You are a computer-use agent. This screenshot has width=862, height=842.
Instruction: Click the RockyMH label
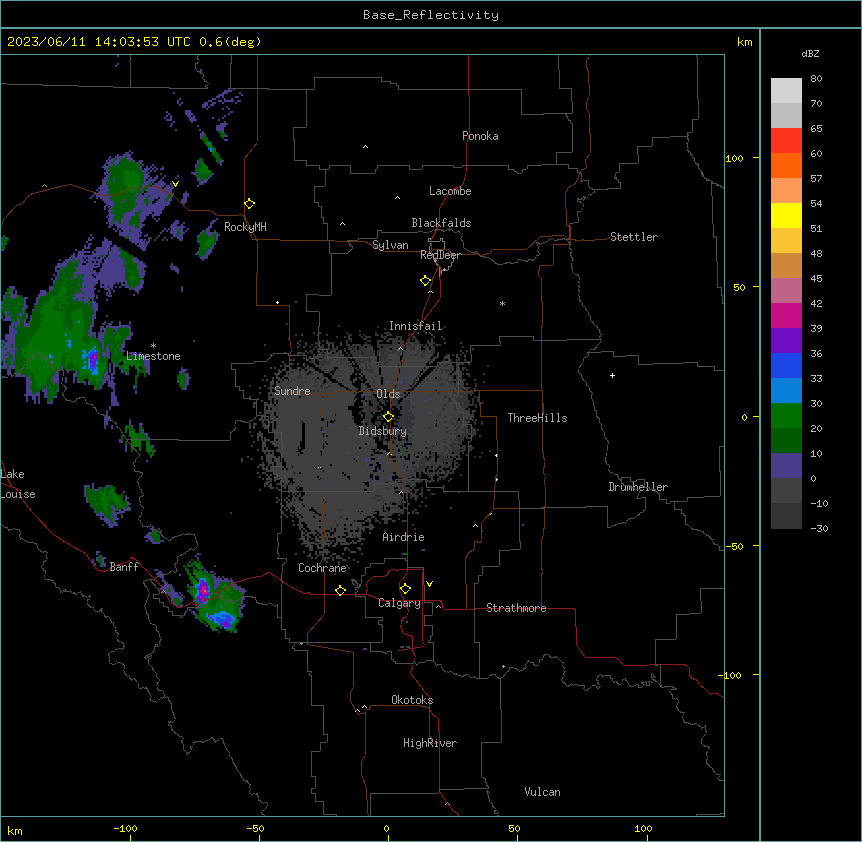(x=245, y=227)
